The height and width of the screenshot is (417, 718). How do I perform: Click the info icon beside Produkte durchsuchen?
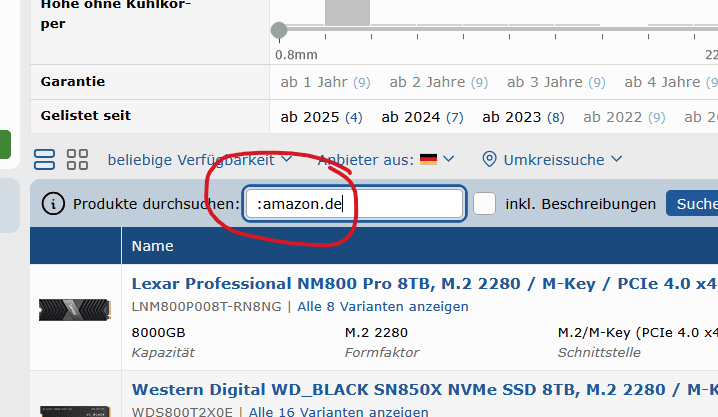(x=53, y=204)
